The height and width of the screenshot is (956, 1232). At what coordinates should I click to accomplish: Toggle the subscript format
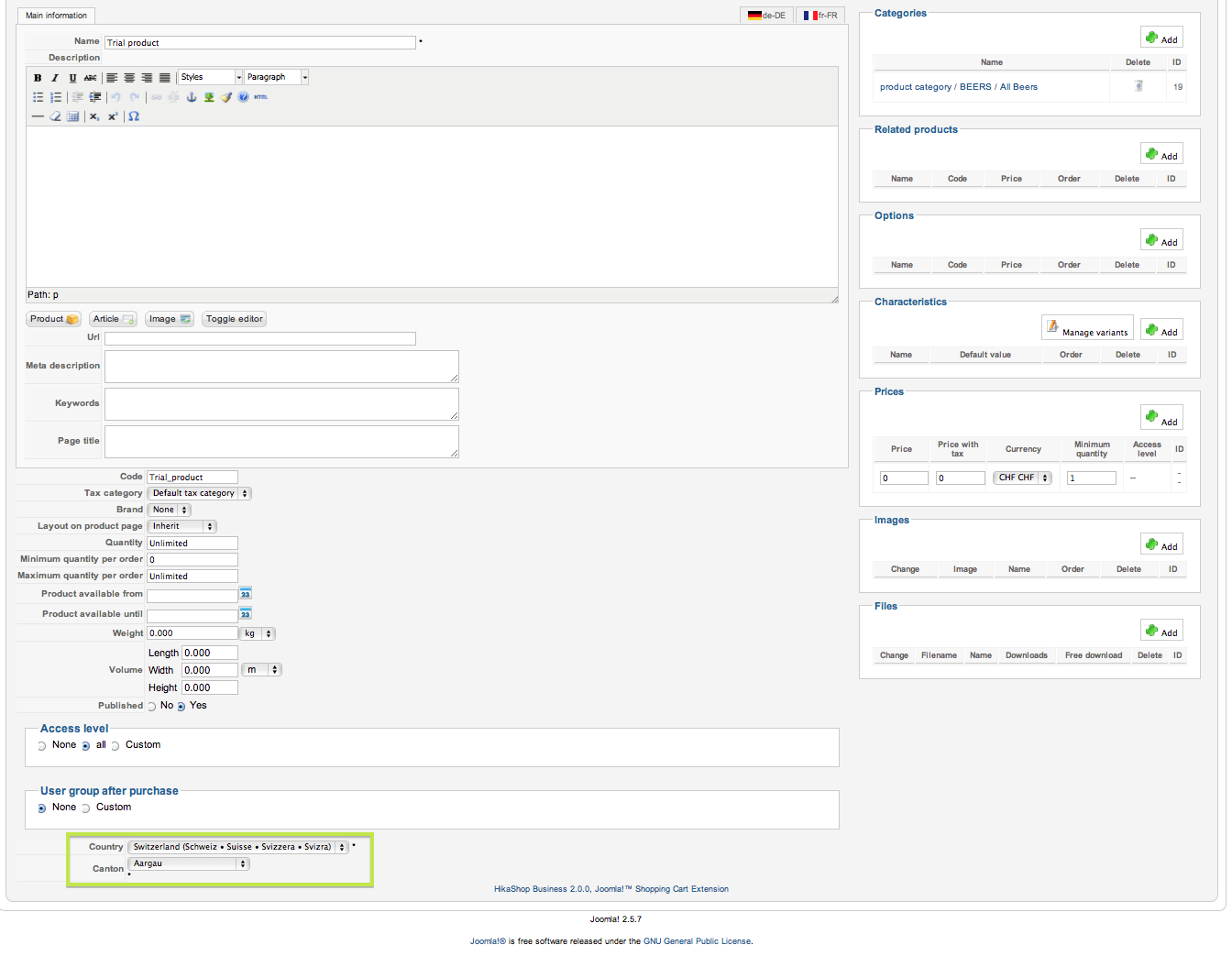94,116
